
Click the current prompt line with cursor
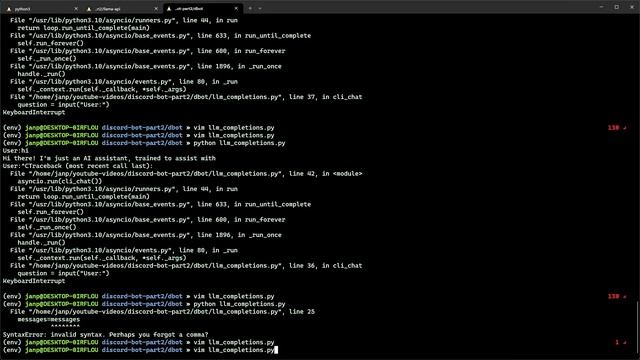pyautogui.click(x=140, y=350)
